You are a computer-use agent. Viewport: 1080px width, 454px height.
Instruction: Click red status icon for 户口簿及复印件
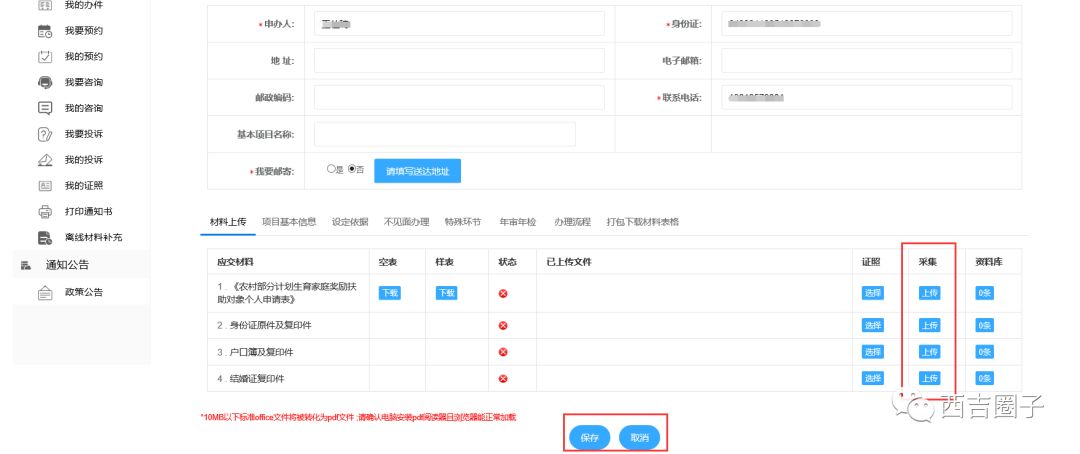[x=503, y=352]
